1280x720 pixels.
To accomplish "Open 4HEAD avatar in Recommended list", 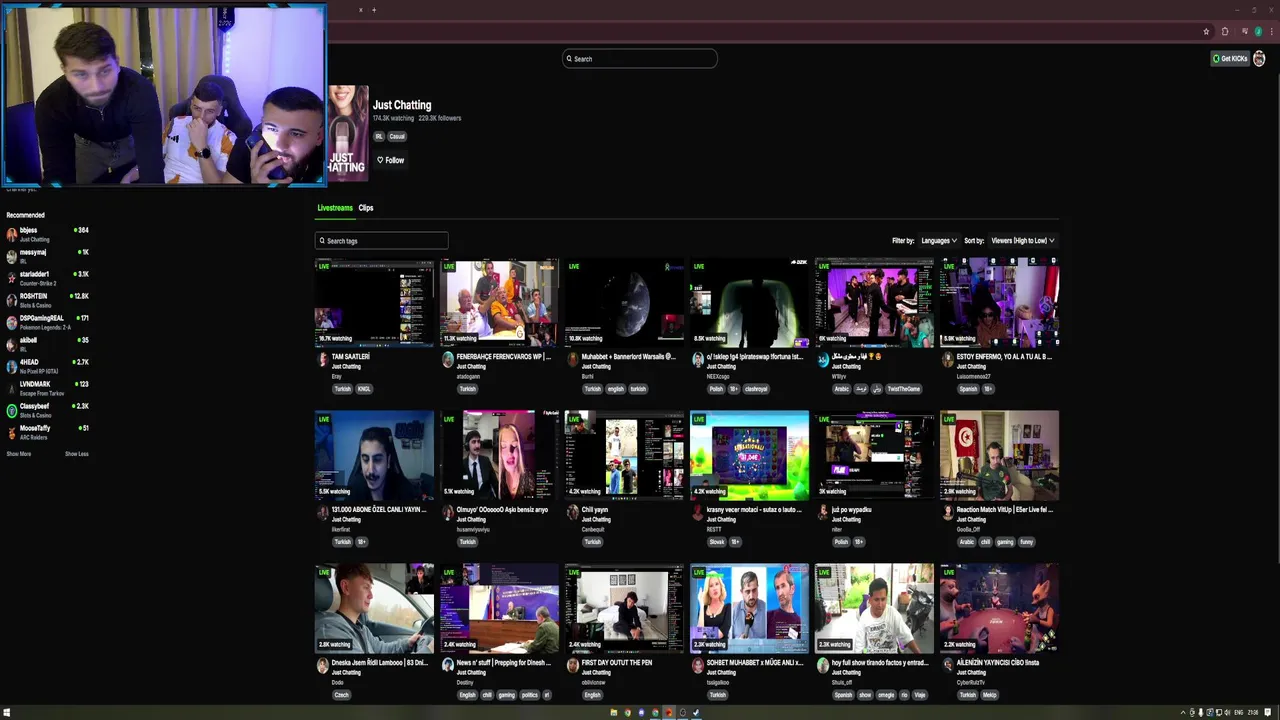I will click(12, 366).
